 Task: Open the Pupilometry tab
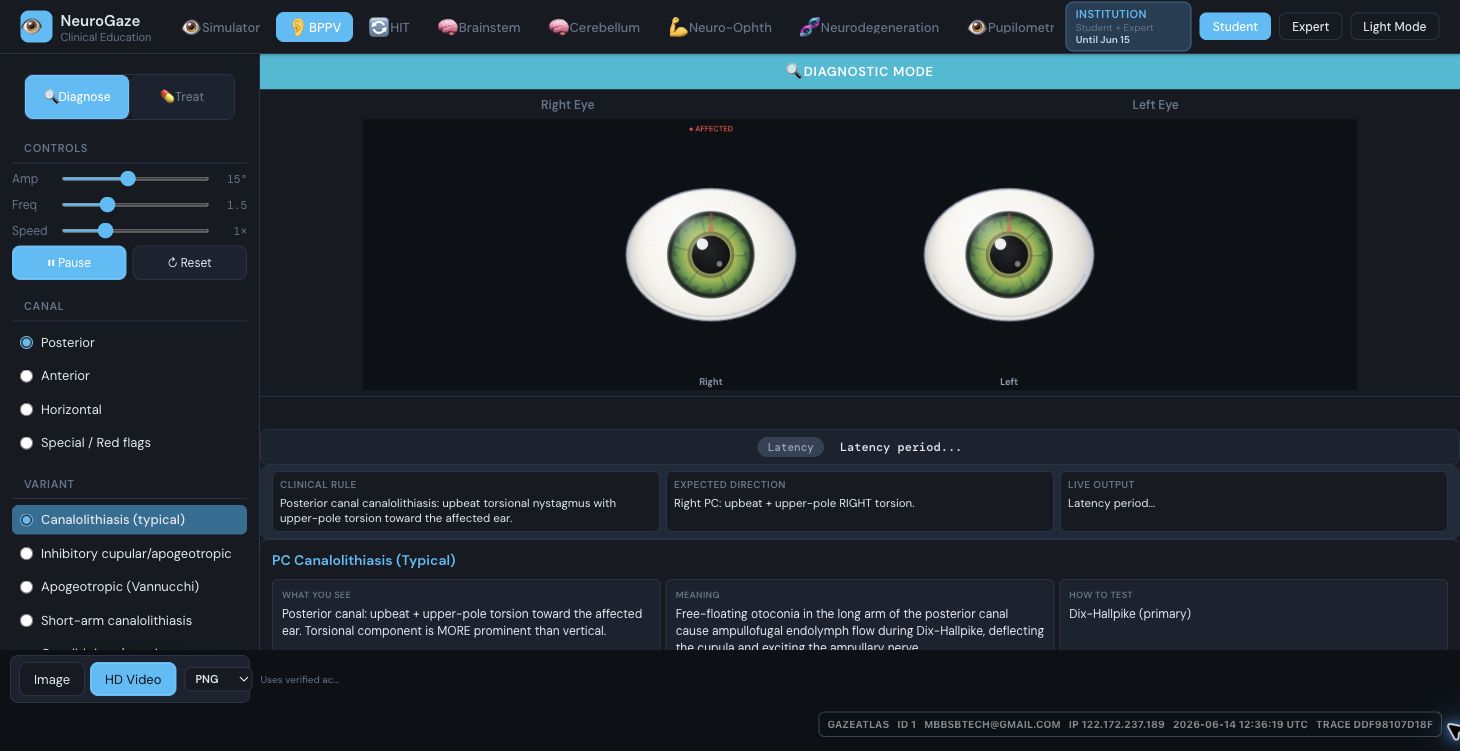click(x=1010, y=27)
